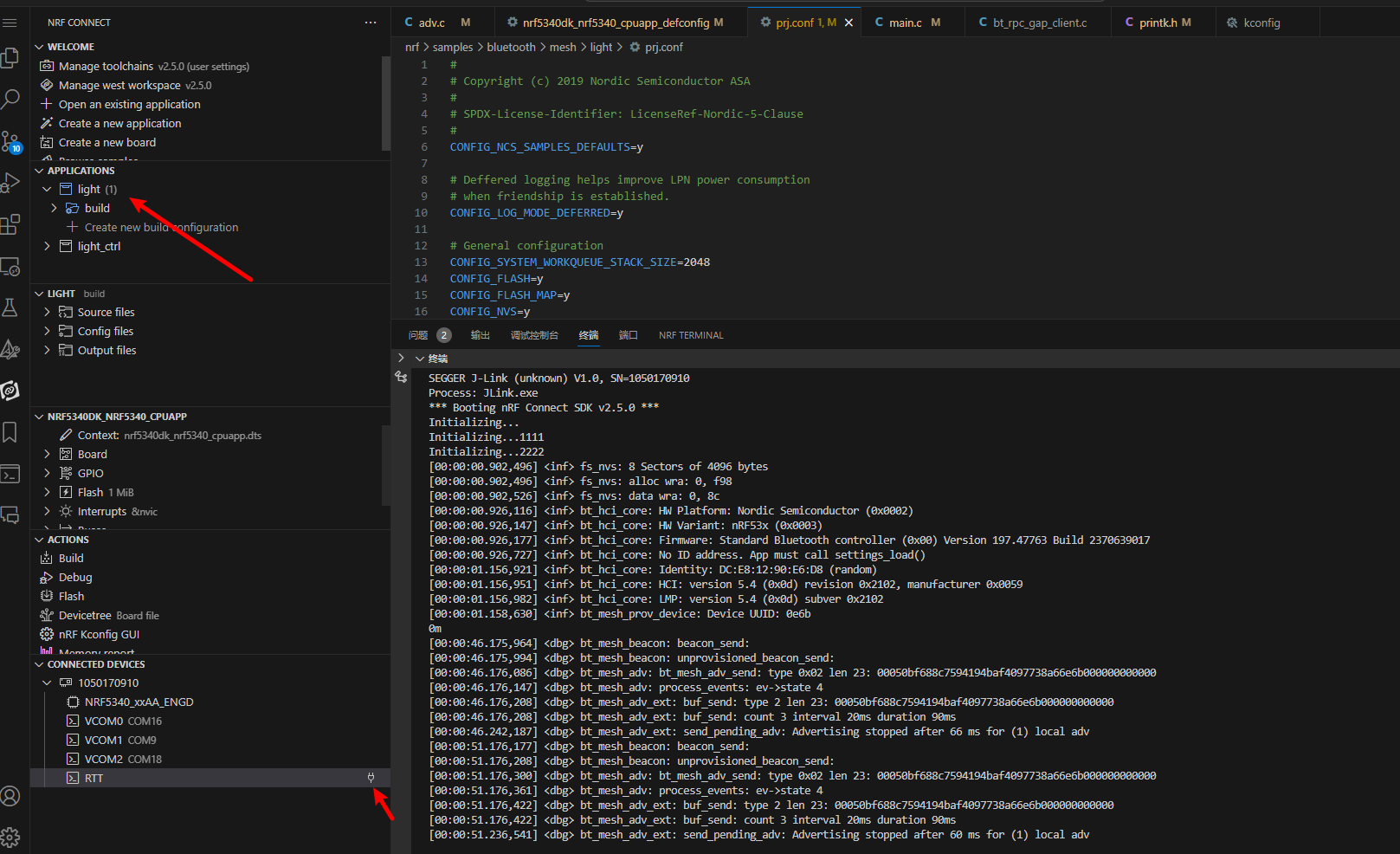Image resolution: width=1400 pixels, height=854 pixels.
Task: Open Devicetree Board file action
Action: (x=100, y=615)
